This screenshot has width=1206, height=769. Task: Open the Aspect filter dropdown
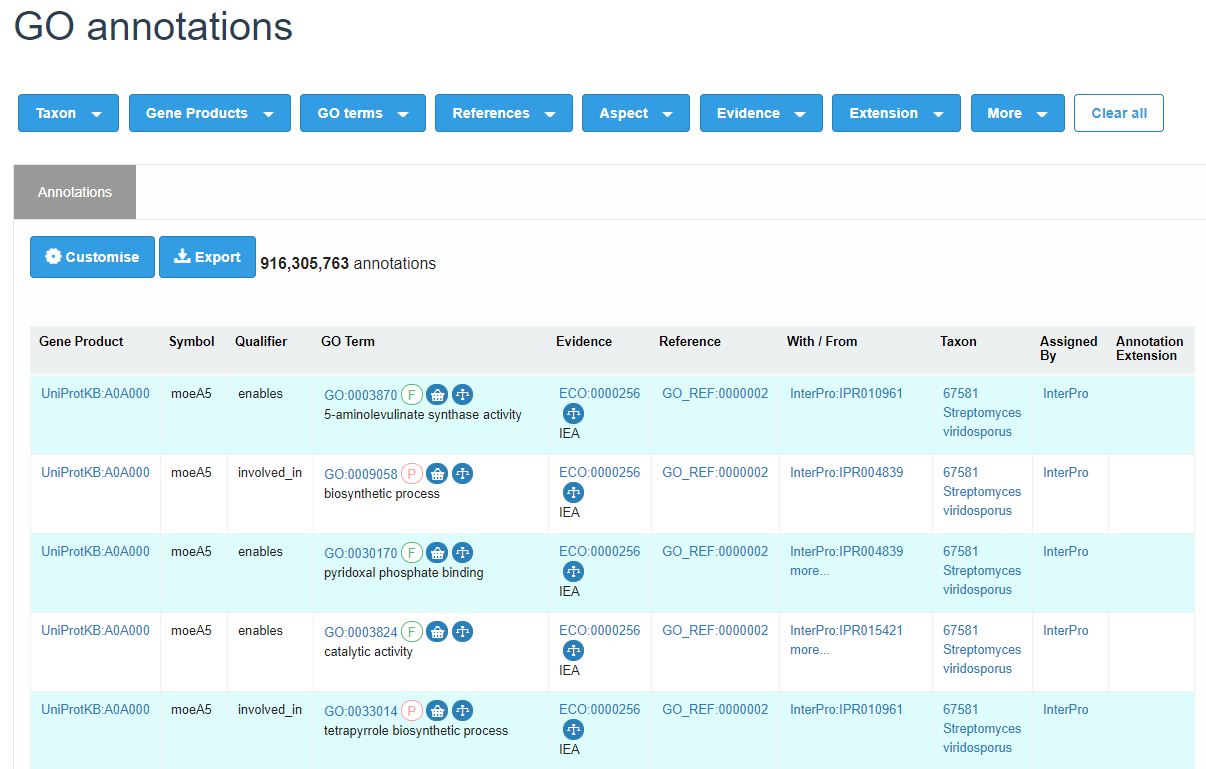pyautogui.click(x=636, y=113)
